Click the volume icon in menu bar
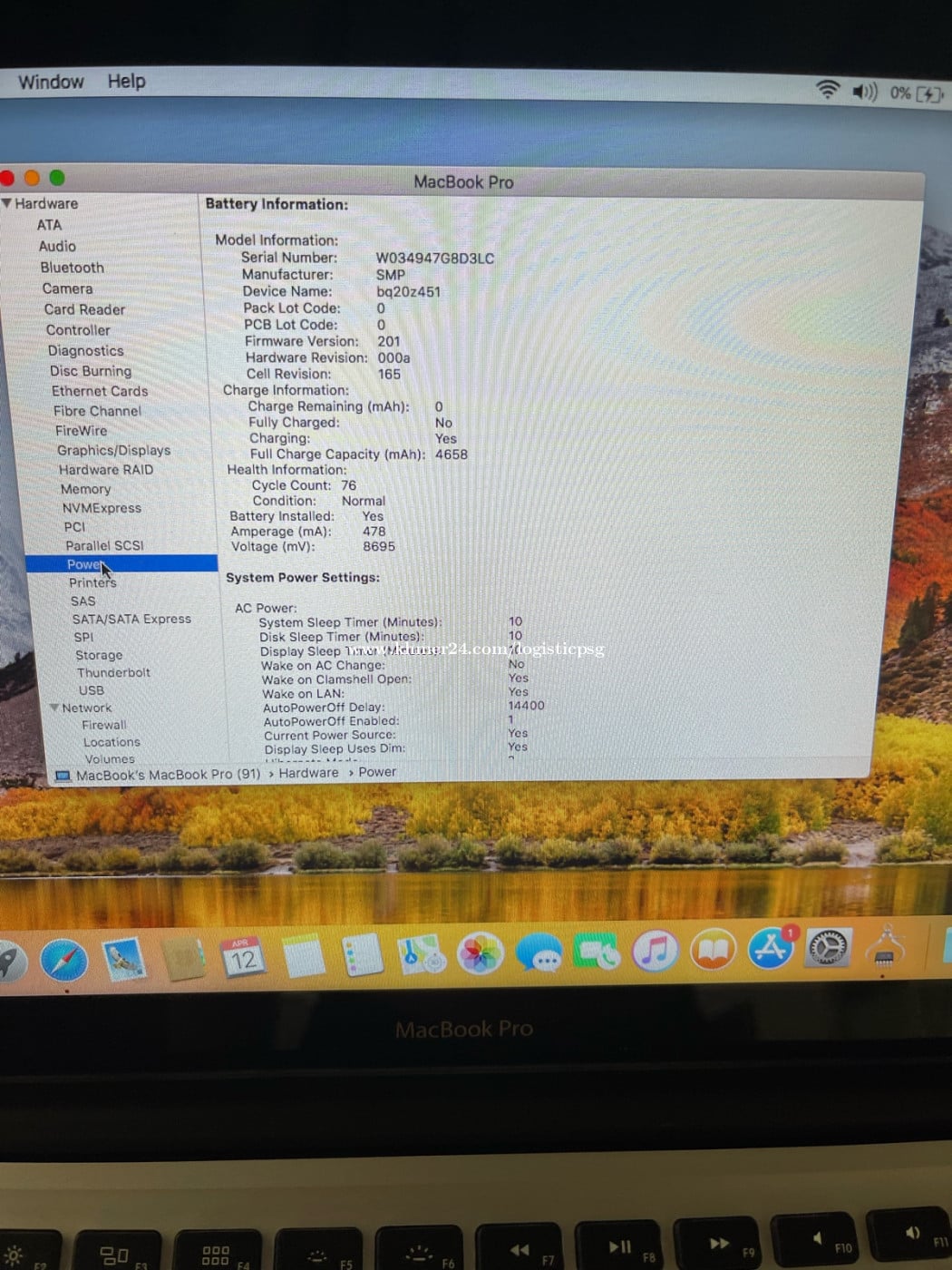Viewport: 952px width, 1270px height. 864,92
